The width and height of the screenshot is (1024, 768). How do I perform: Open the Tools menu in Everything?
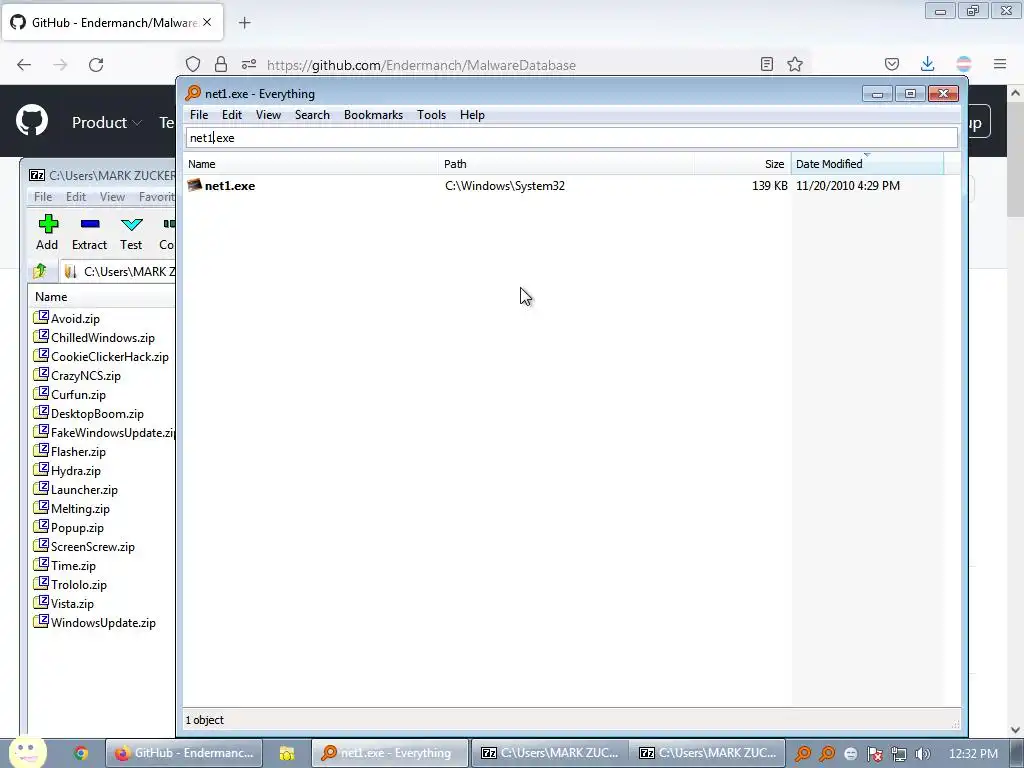click(x=431, y=115)
